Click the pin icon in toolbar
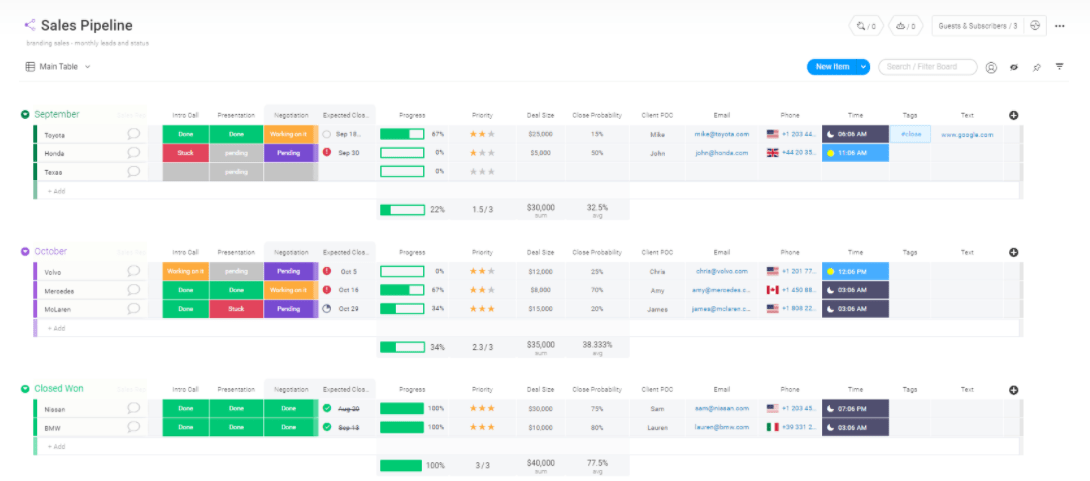This screenshot has height=481, width=1090. [1036, 67]
